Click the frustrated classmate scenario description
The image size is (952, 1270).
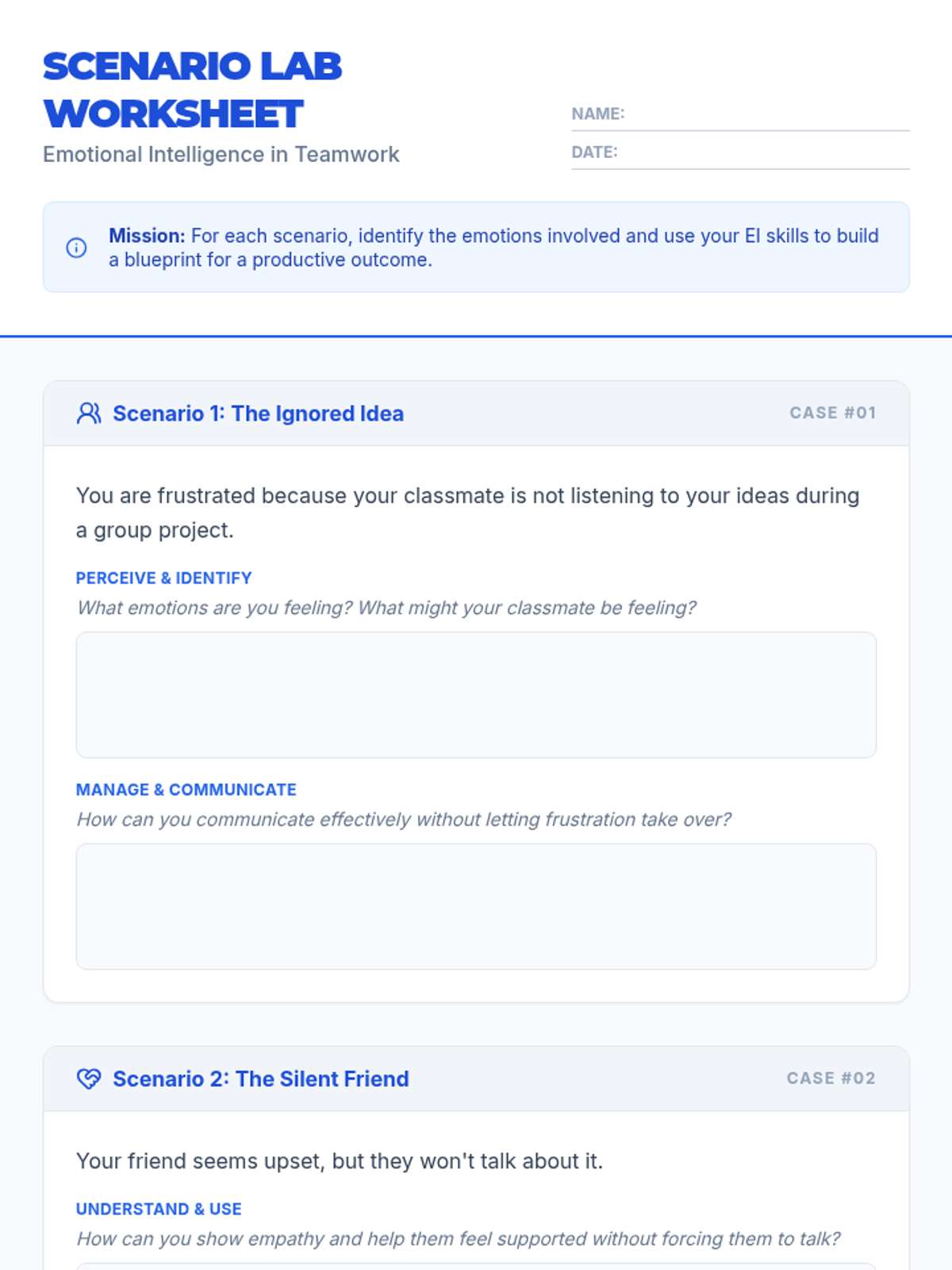[x=467, y=512]
